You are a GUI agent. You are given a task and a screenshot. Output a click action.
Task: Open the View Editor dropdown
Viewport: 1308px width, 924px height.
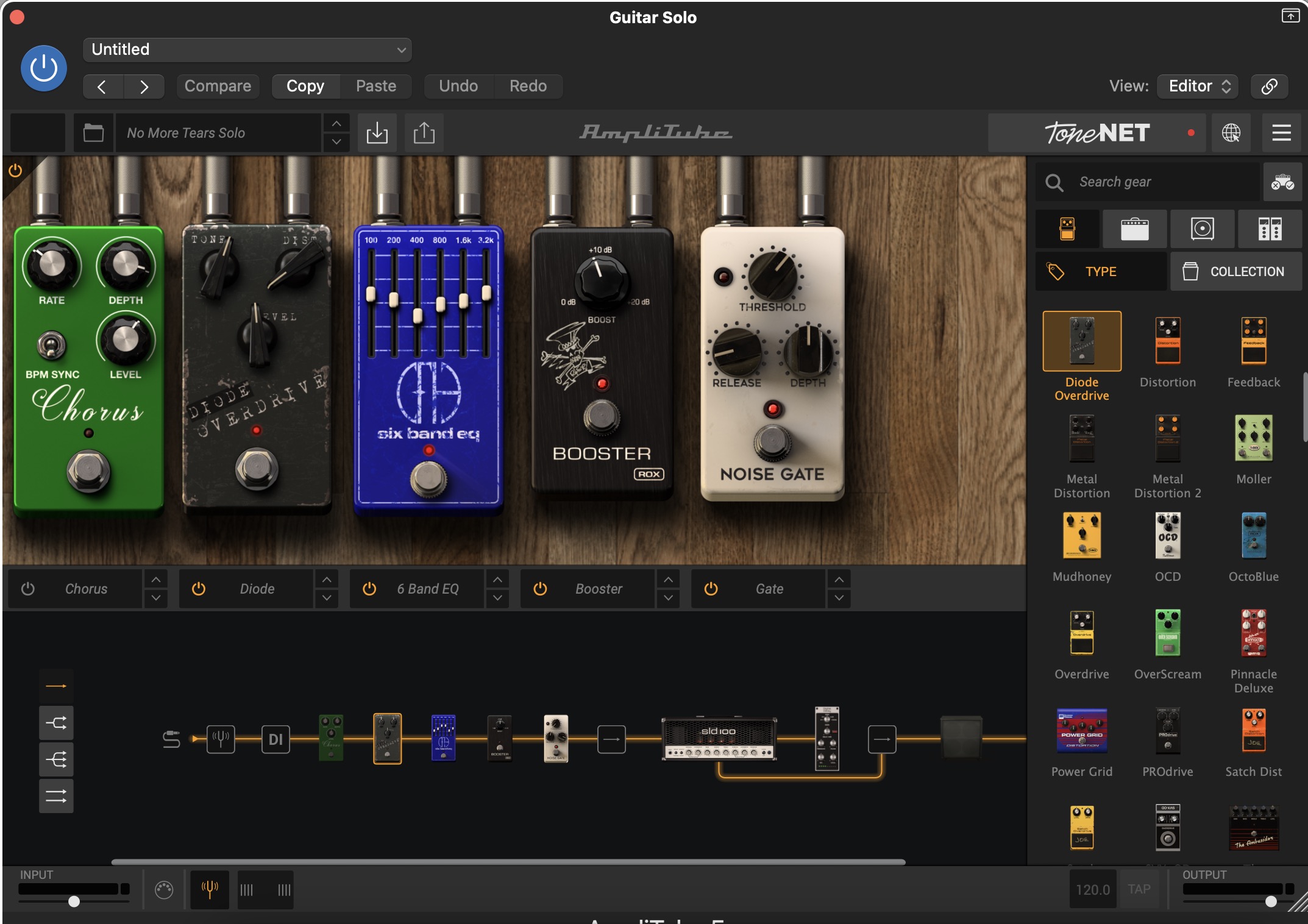point(1198,86)
